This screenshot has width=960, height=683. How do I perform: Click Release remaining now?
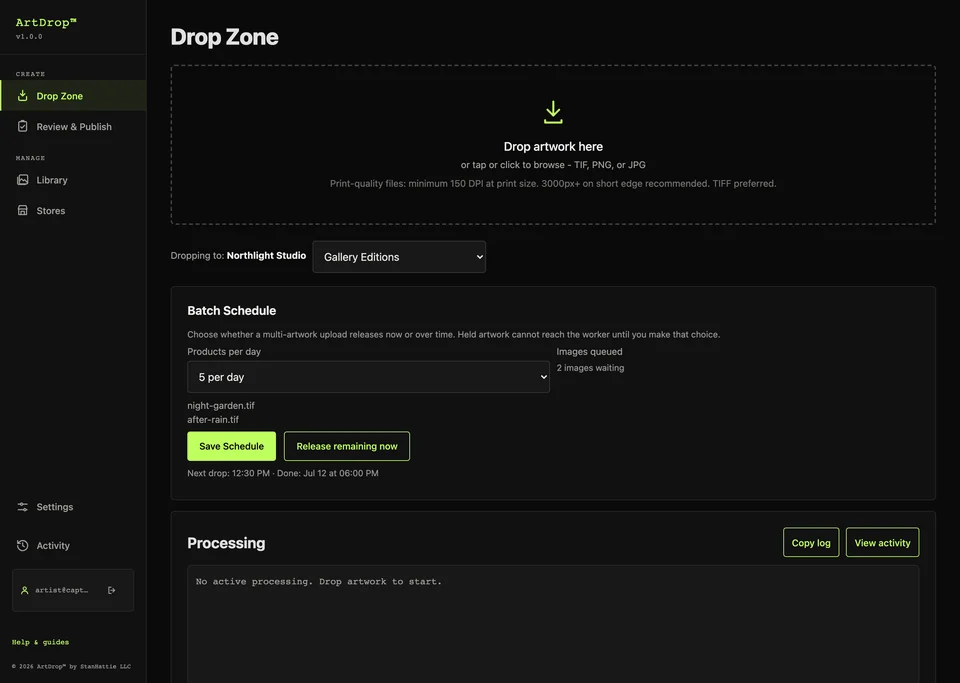(347, 446)
